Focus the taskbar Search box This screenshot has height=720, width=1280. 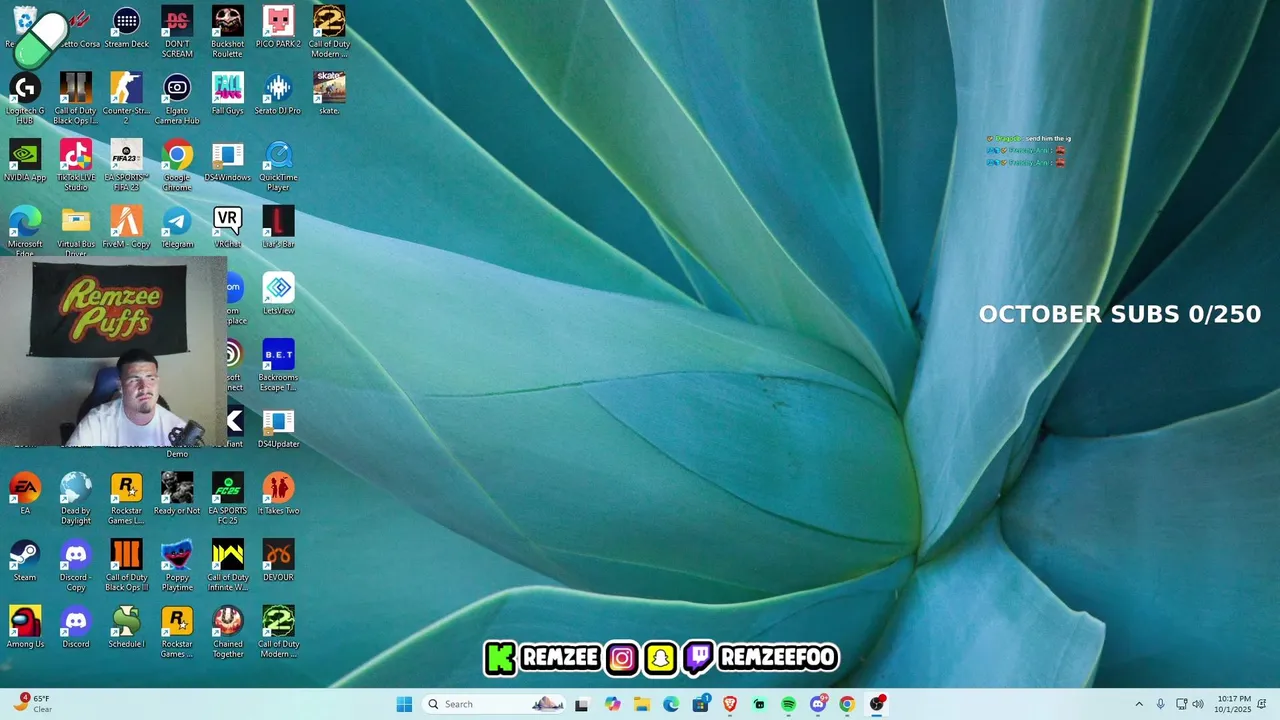[x=496, y=704]
